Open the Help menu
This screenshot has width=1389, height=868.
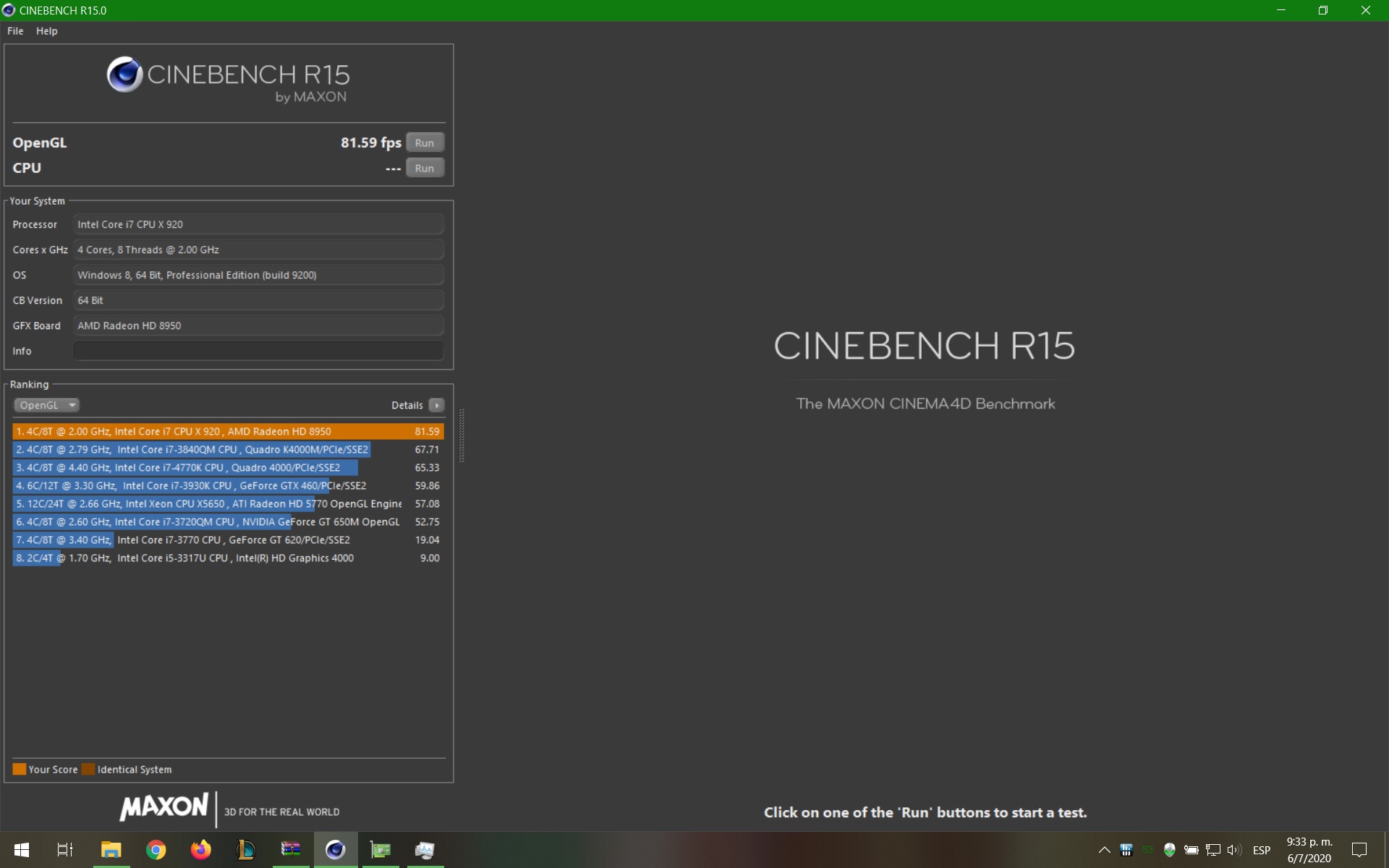pyautogui.click(x=47, y=31)
